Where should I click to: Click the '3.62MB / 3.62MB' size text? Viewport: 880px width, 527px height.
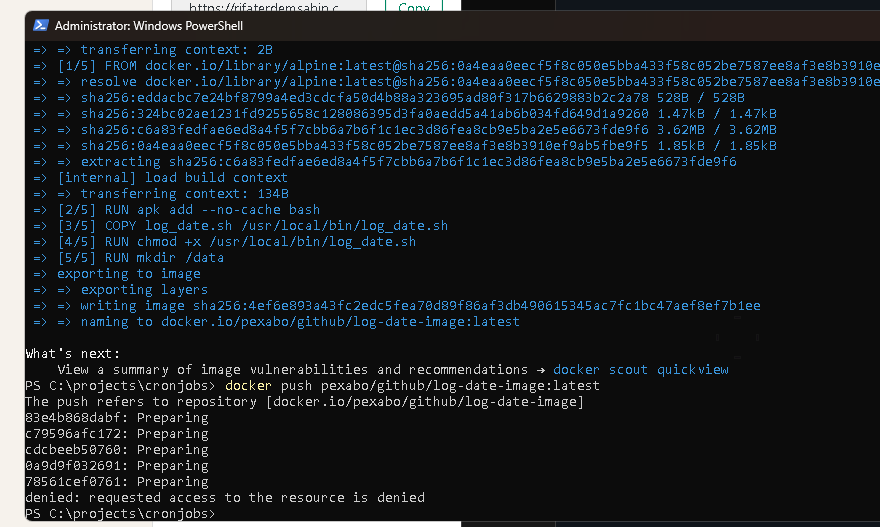tap(717, 130)
